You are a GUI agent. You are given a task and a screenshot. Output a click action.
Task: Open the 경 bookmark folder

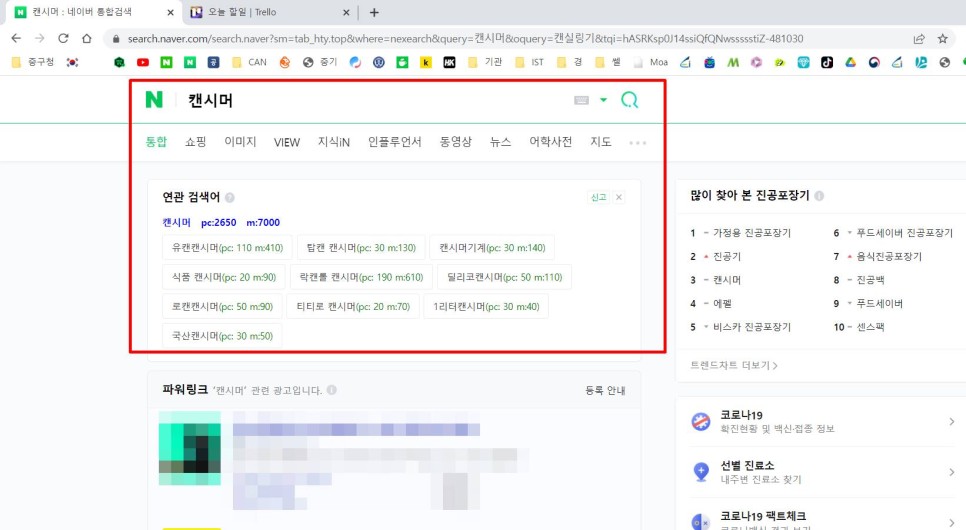569,62
